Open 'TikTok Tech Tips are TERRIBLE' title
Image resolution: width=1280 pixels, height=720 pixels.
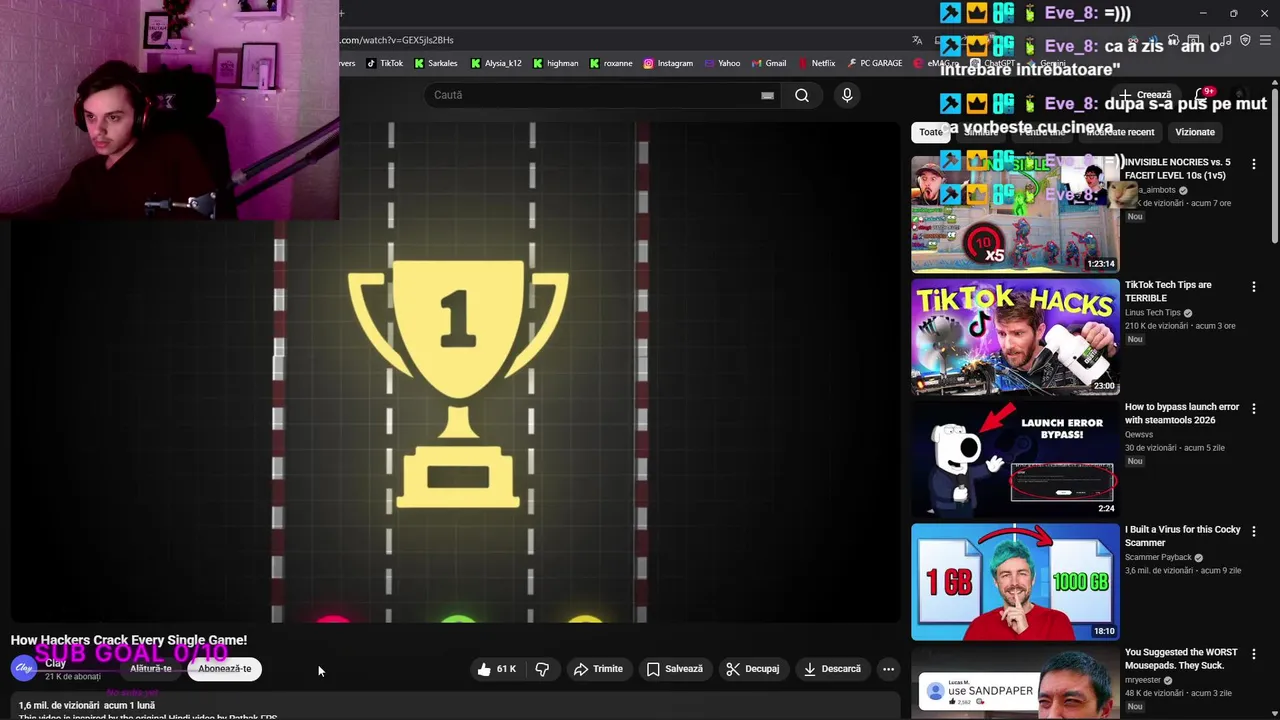pos(1168,291)
